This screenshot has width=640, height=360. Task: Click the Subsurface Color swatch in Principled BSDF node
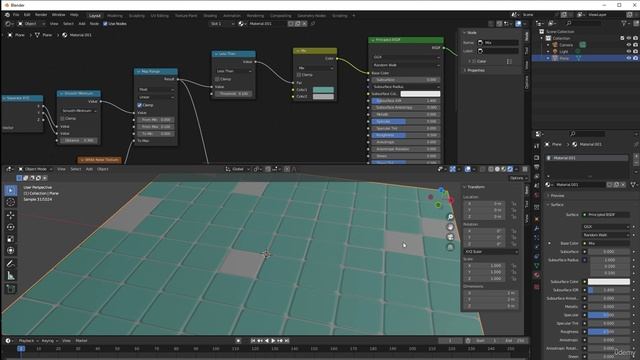coord(420,94)
